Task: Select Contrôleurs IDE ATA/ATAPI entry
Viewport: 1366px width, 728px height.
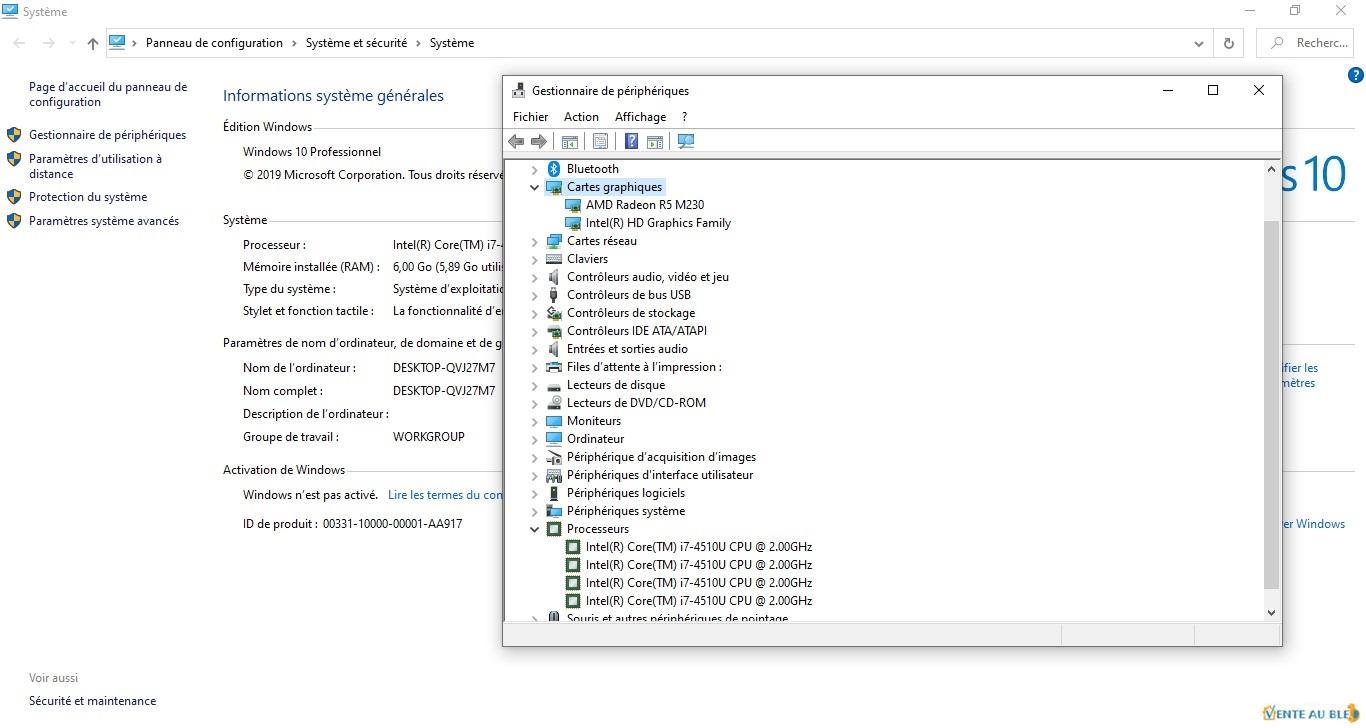Action: (x=637, y=331)
